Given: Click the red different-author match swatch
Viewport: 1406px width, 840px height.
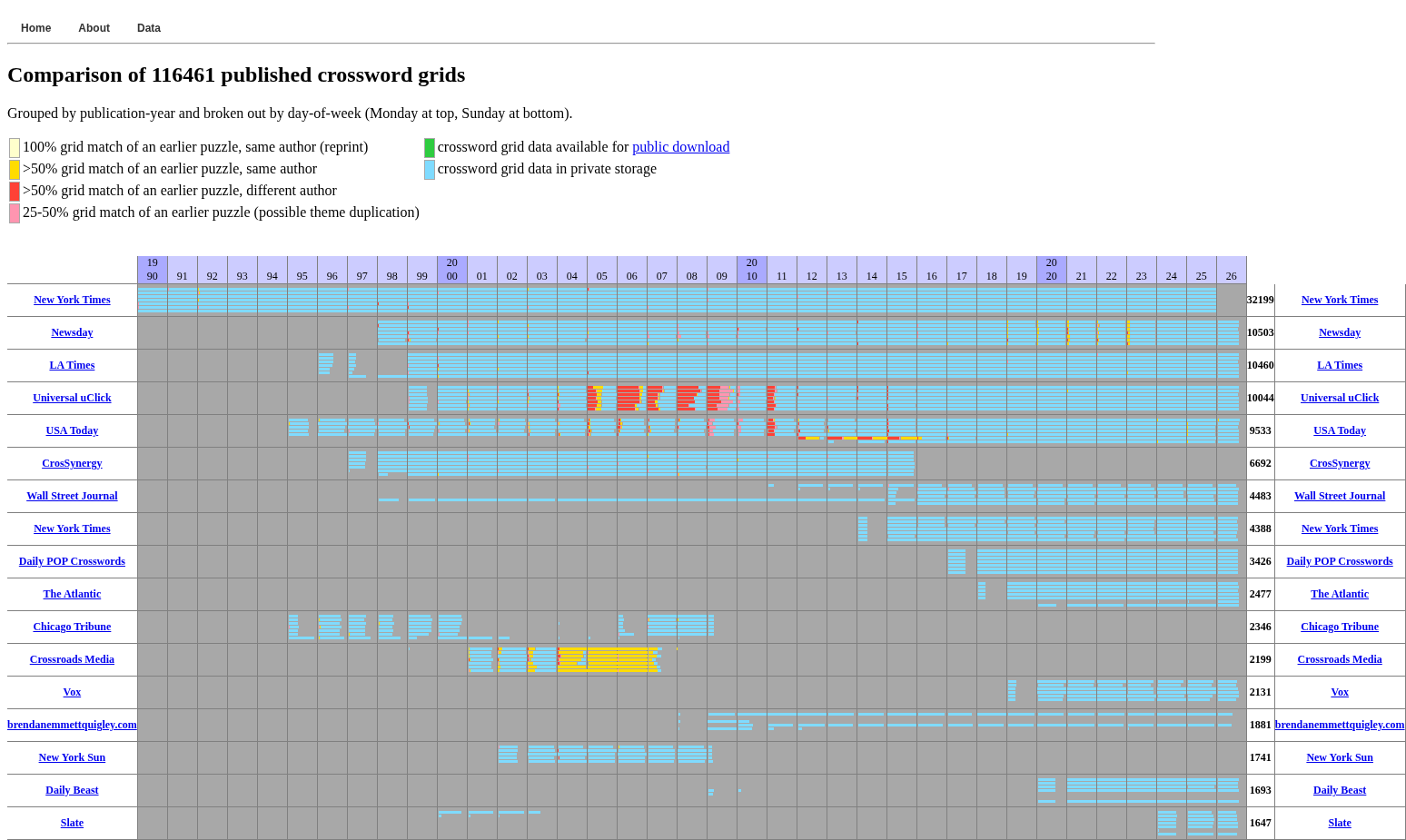Looking at the screenshot, I should (x=15, y=192).
